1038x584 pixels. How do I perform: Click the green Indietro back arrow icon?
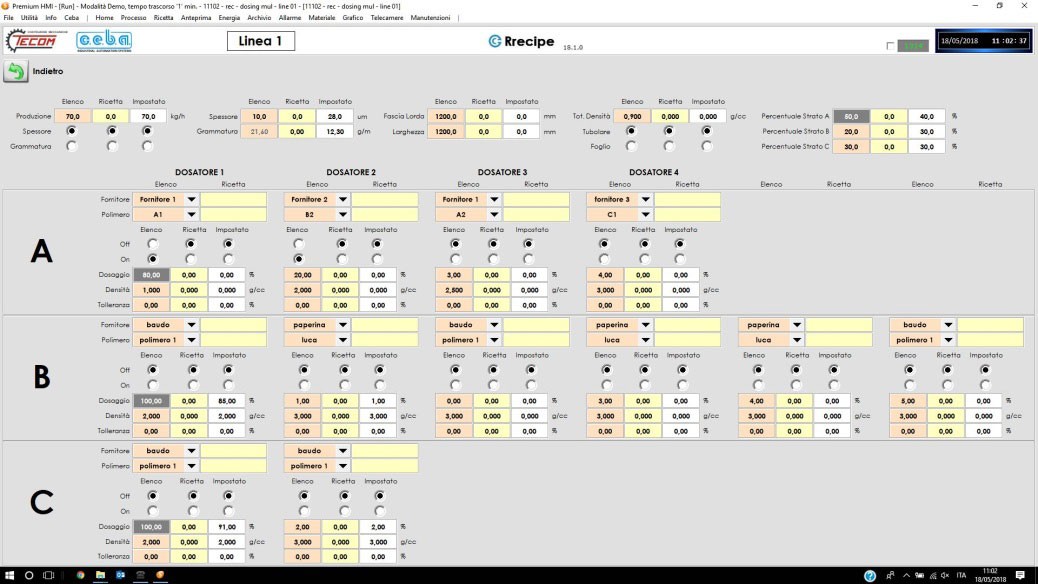click(x=15, y=71)
